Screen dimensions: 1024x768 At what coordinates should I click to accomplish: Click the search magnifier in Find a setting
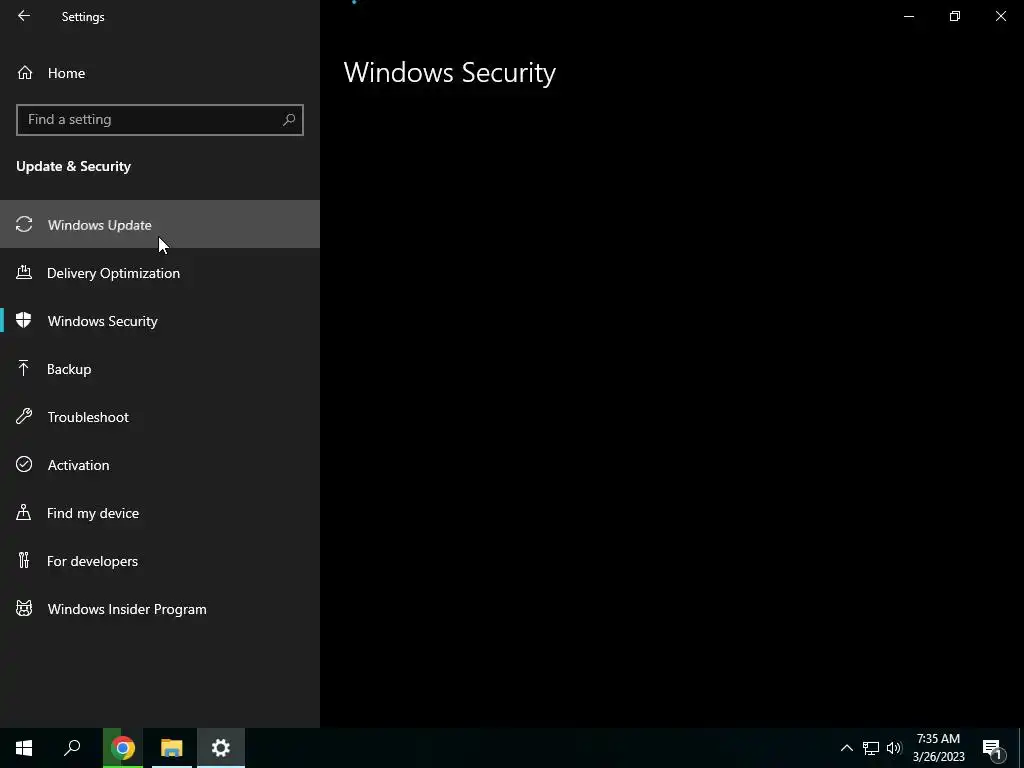289,120
